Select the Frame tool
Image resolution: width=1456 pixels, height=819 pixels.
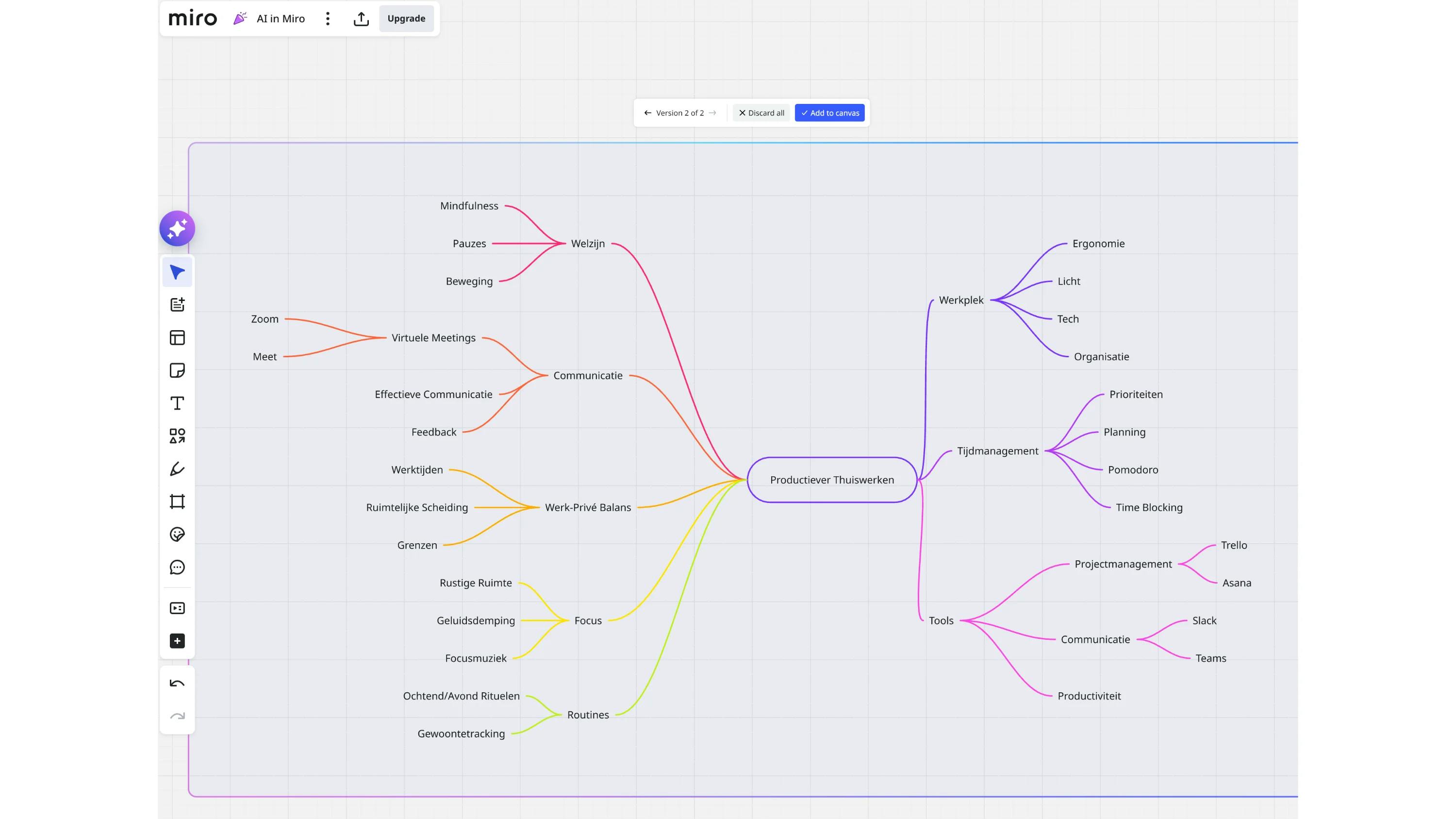click(x=177, y=502)
